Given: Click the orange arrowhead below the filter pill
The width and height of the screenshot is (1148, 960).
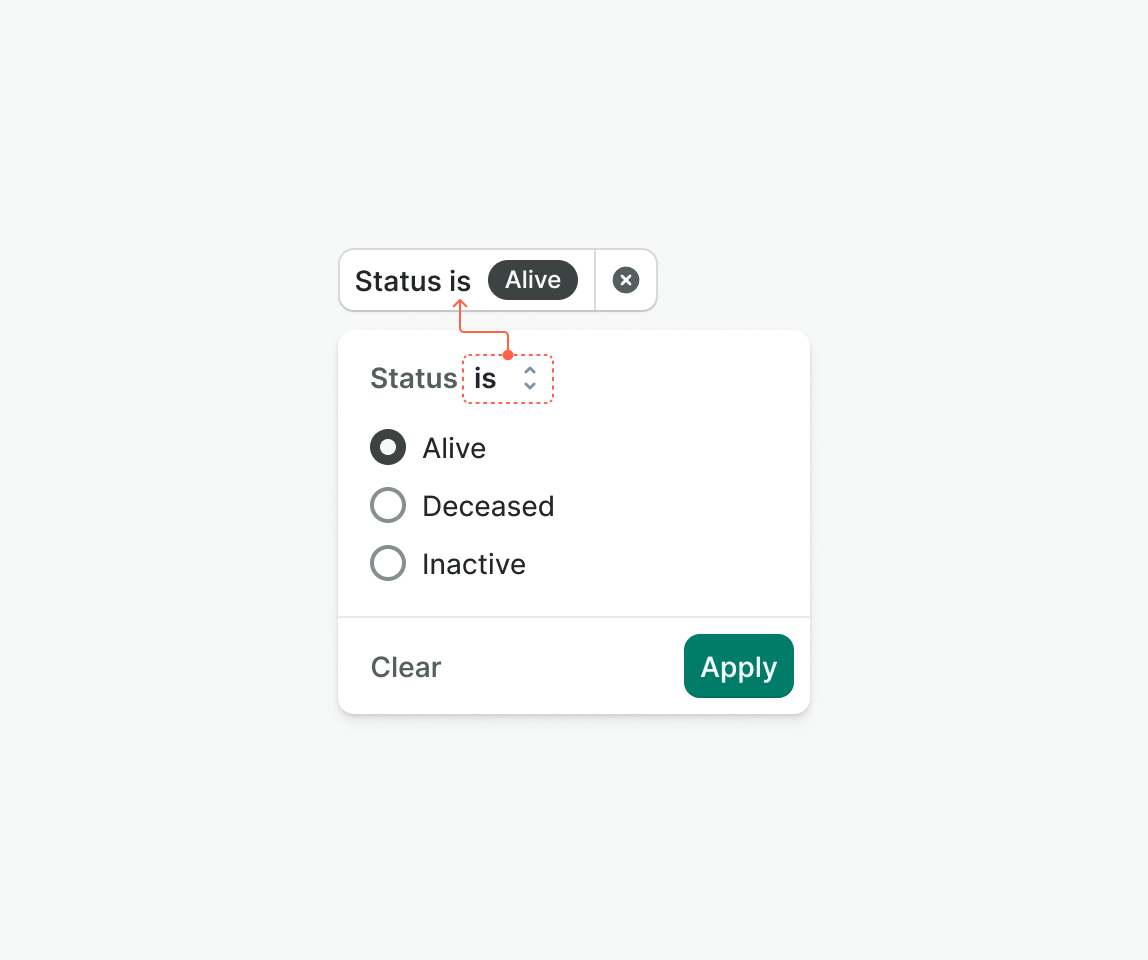Looking at the screenshot, I should click(462, 303).
